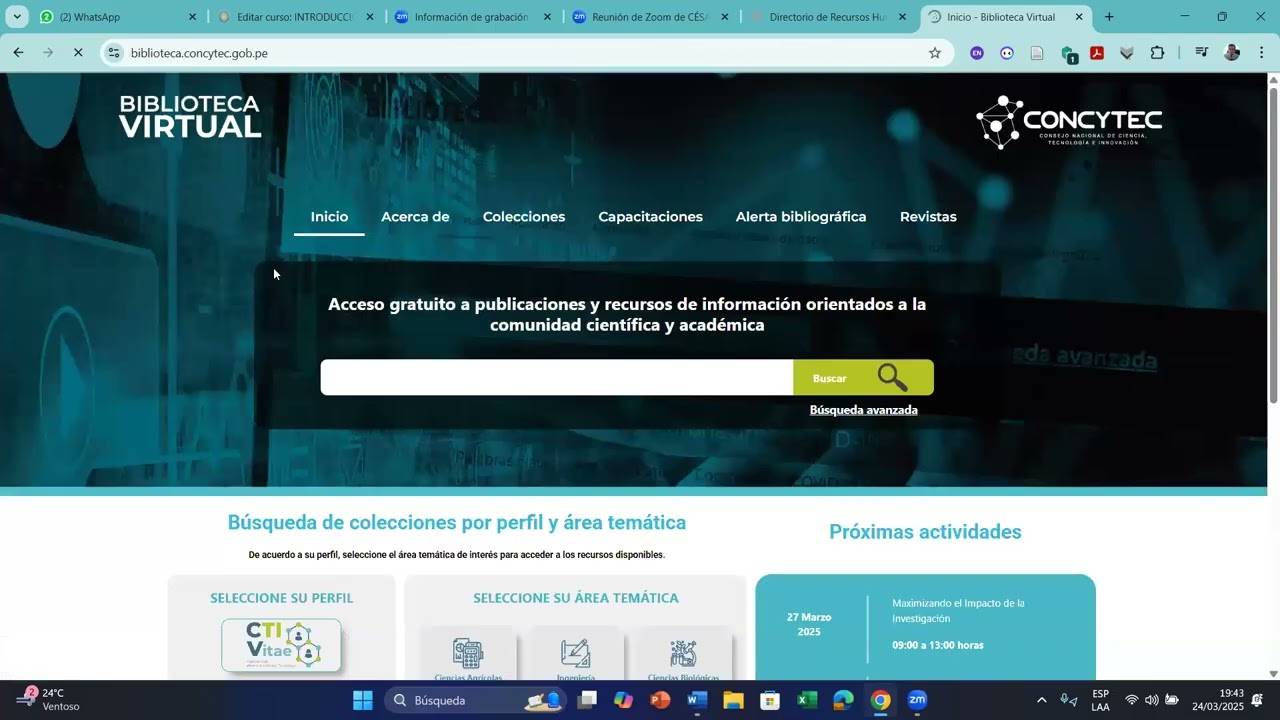Click the magnifying glass search icon
The height and width of the screenshot is (720, 1280).
(x=893, y=378)
